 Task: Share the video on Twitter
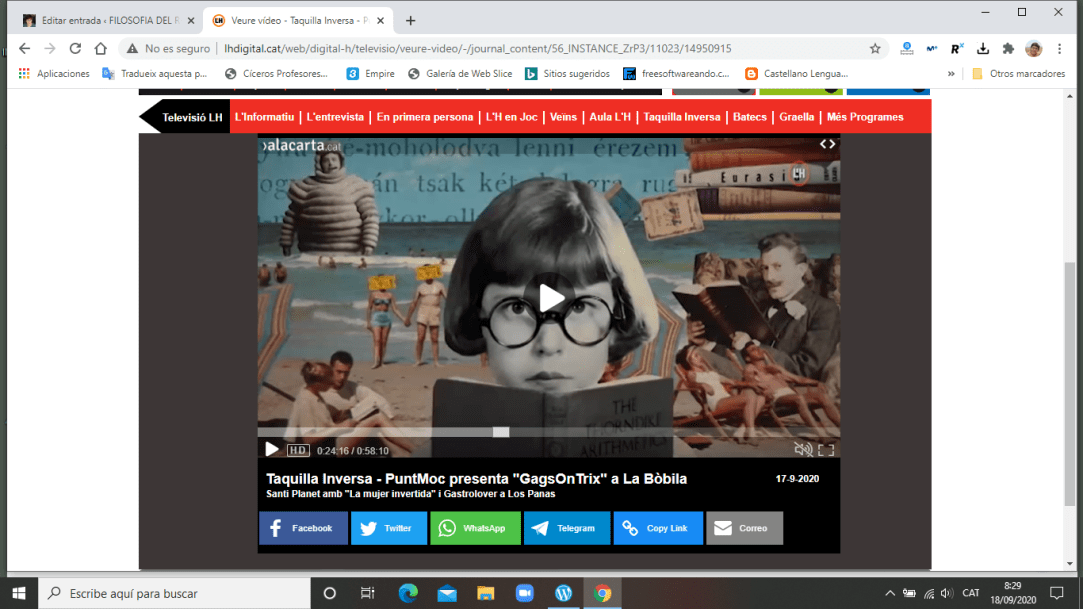pyautogui.click(x=388, y=528)
